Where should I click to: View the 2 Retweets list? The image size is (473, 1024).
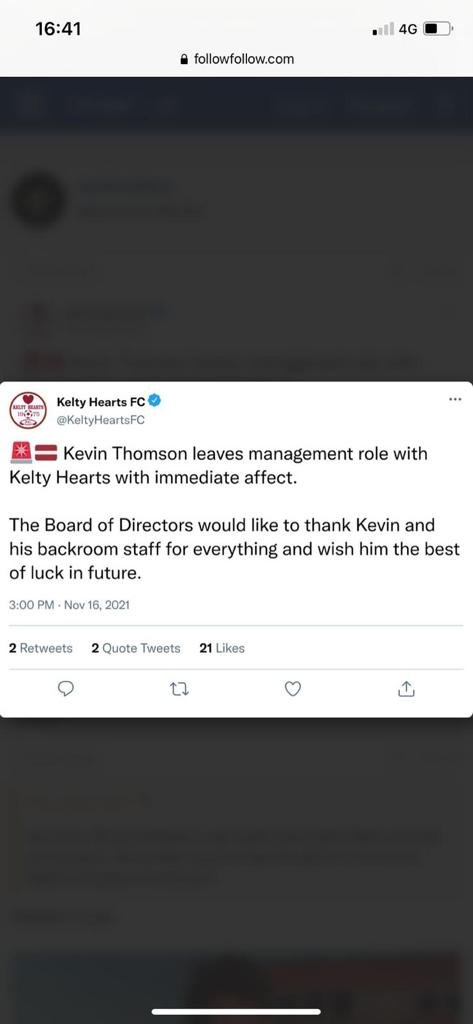pos(41,648)
